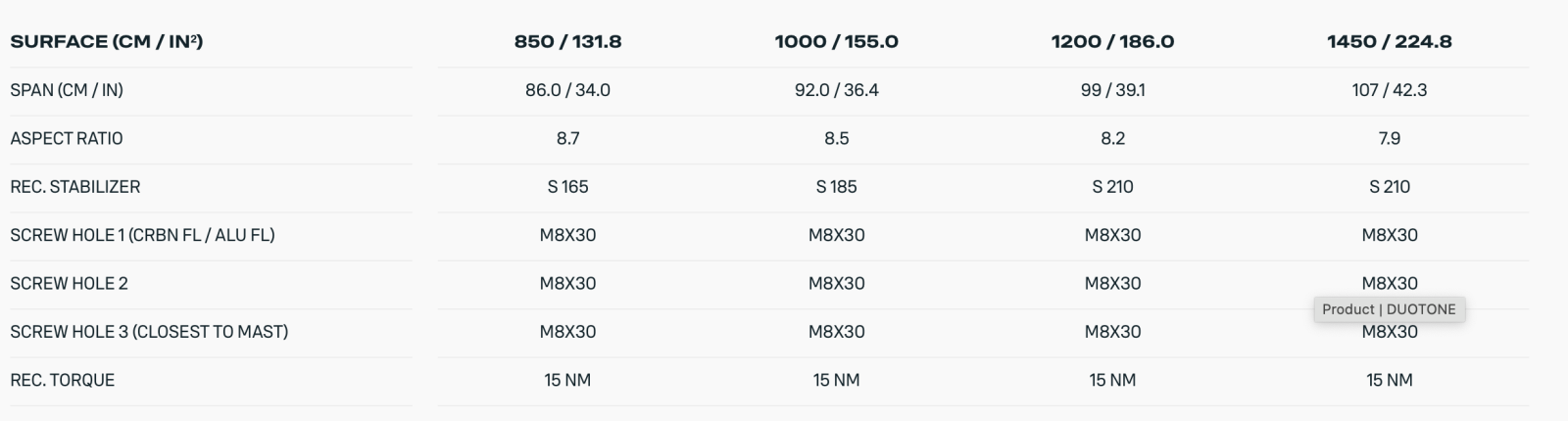Click the 1450 / 224.8 column header

coord(1389,42)
